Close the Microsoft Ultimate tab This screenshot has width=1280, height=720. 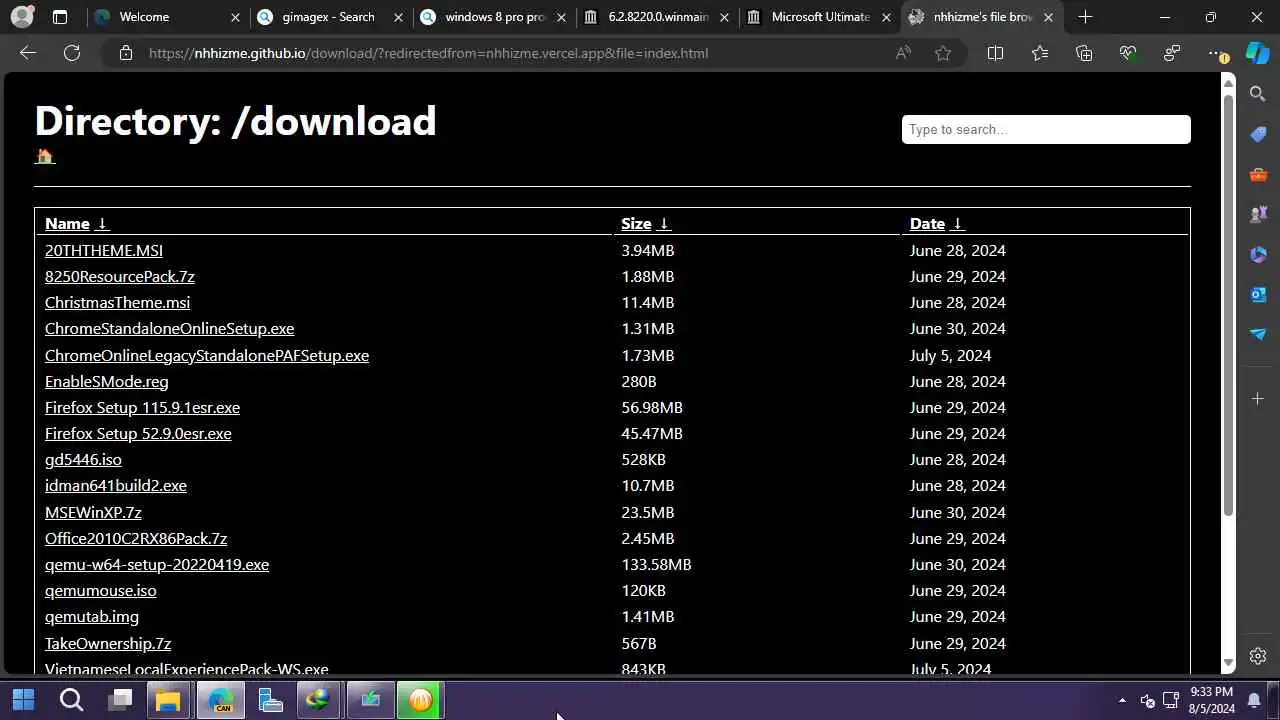pos(886,17)
